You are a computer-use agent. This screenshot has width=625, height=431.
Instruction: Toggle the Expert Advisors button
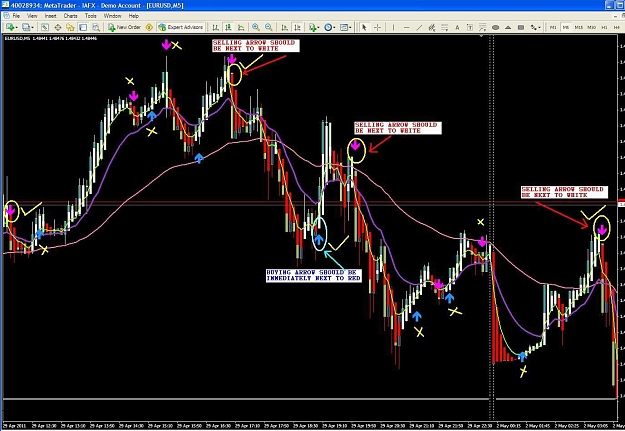coord(181,27)
